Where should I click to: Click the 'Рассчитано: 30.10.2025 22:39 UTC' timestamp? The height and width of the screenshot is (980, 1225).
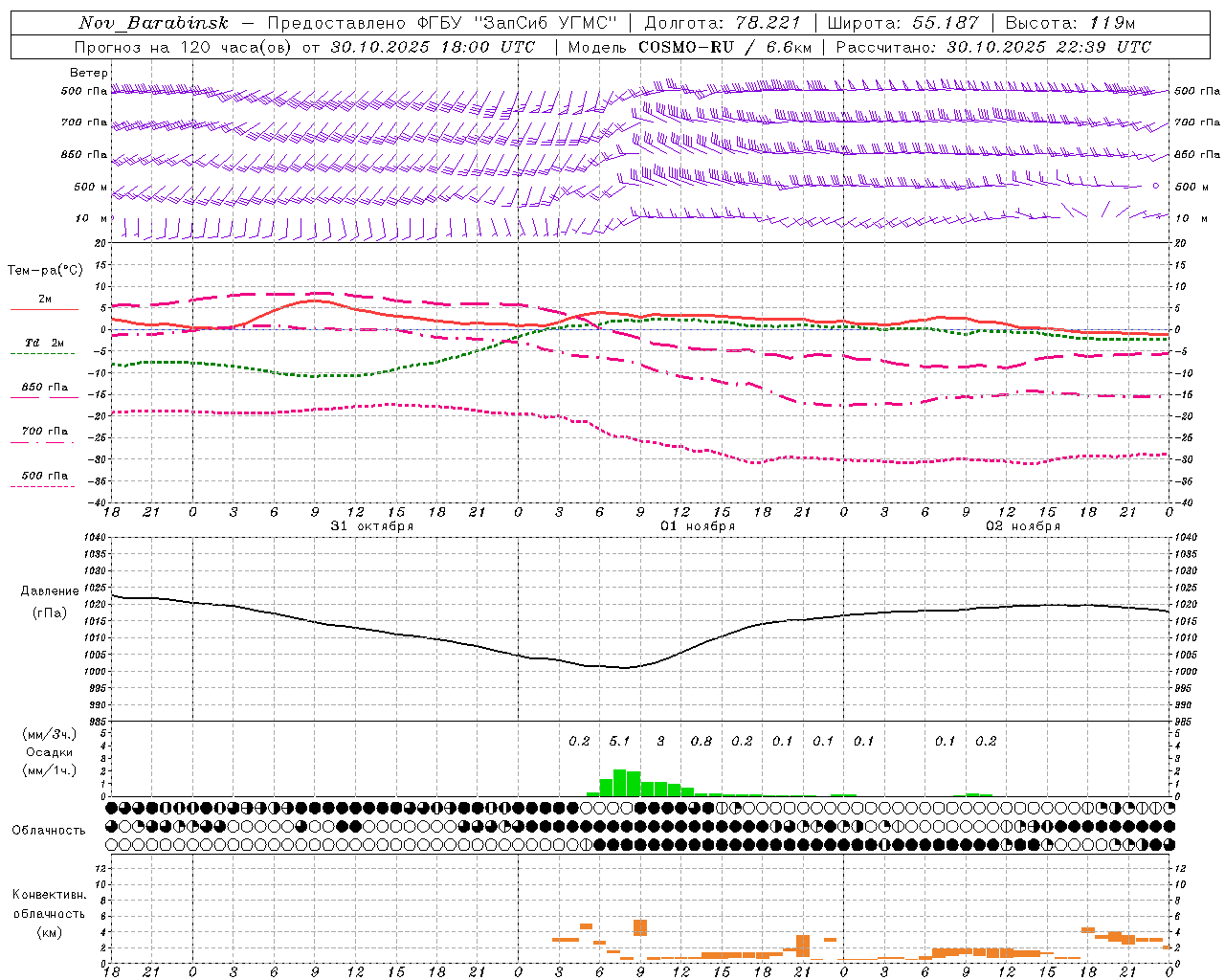tap(993, 47)
